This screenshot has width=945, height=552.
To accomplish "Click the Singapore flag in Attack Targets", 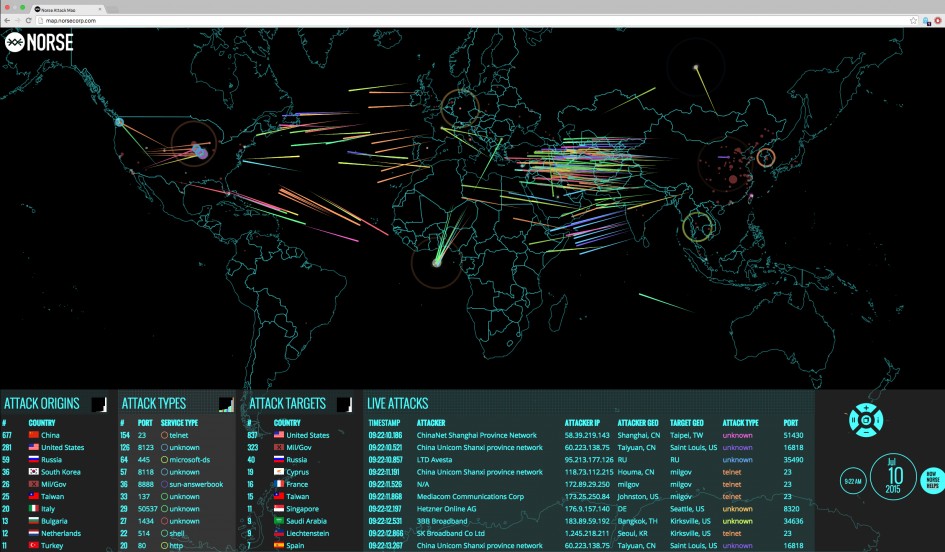I will point(279,509).
